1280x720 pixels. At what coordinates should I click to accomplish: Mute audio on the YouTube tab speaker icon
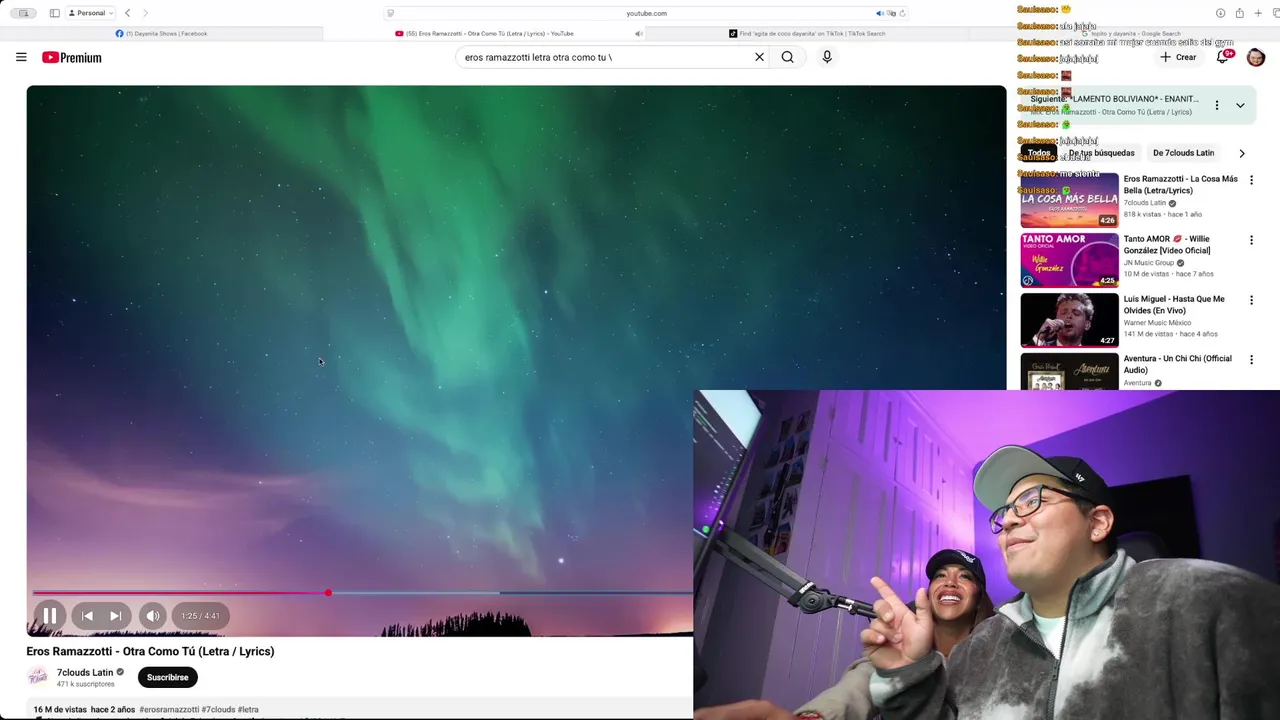tap(638, 33)
